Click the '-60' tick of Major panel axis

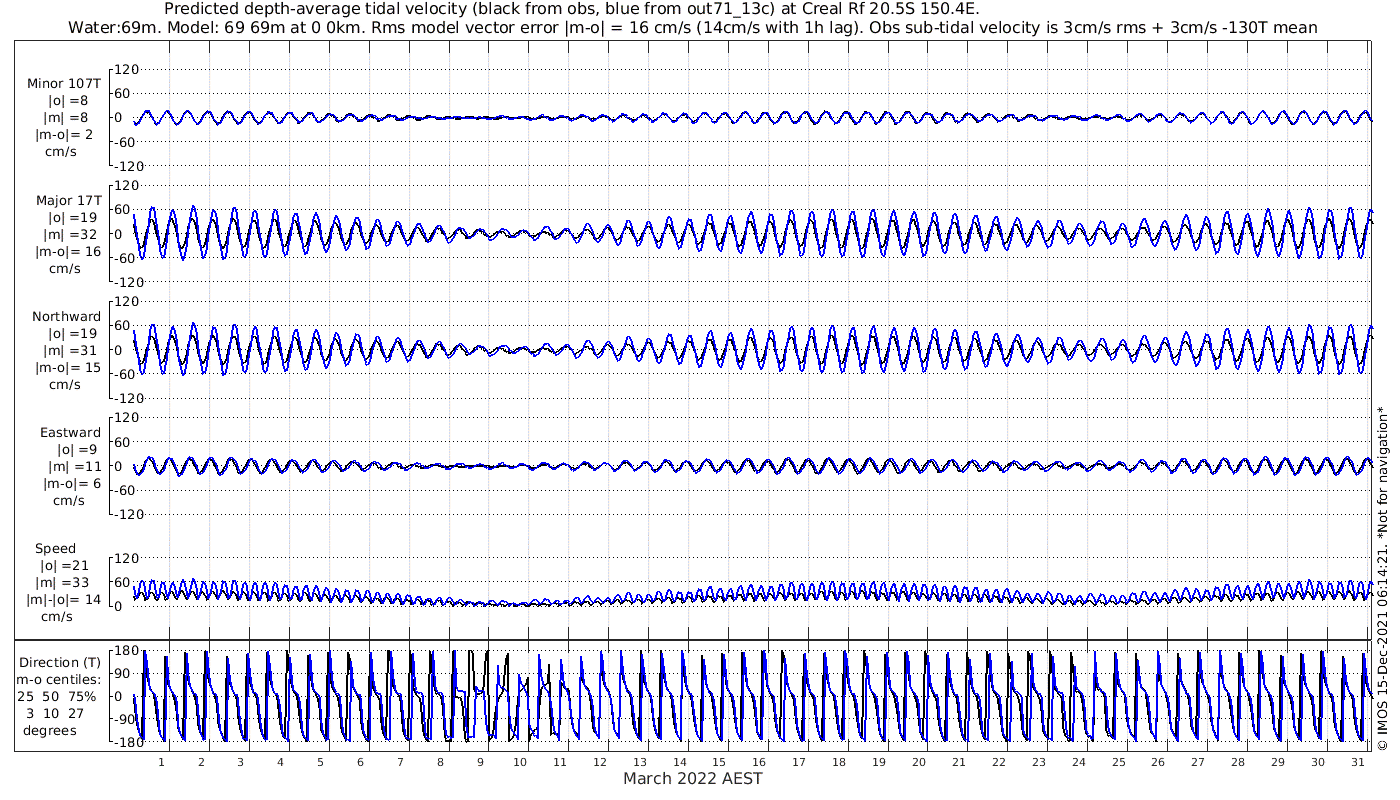tap(127, 258)
